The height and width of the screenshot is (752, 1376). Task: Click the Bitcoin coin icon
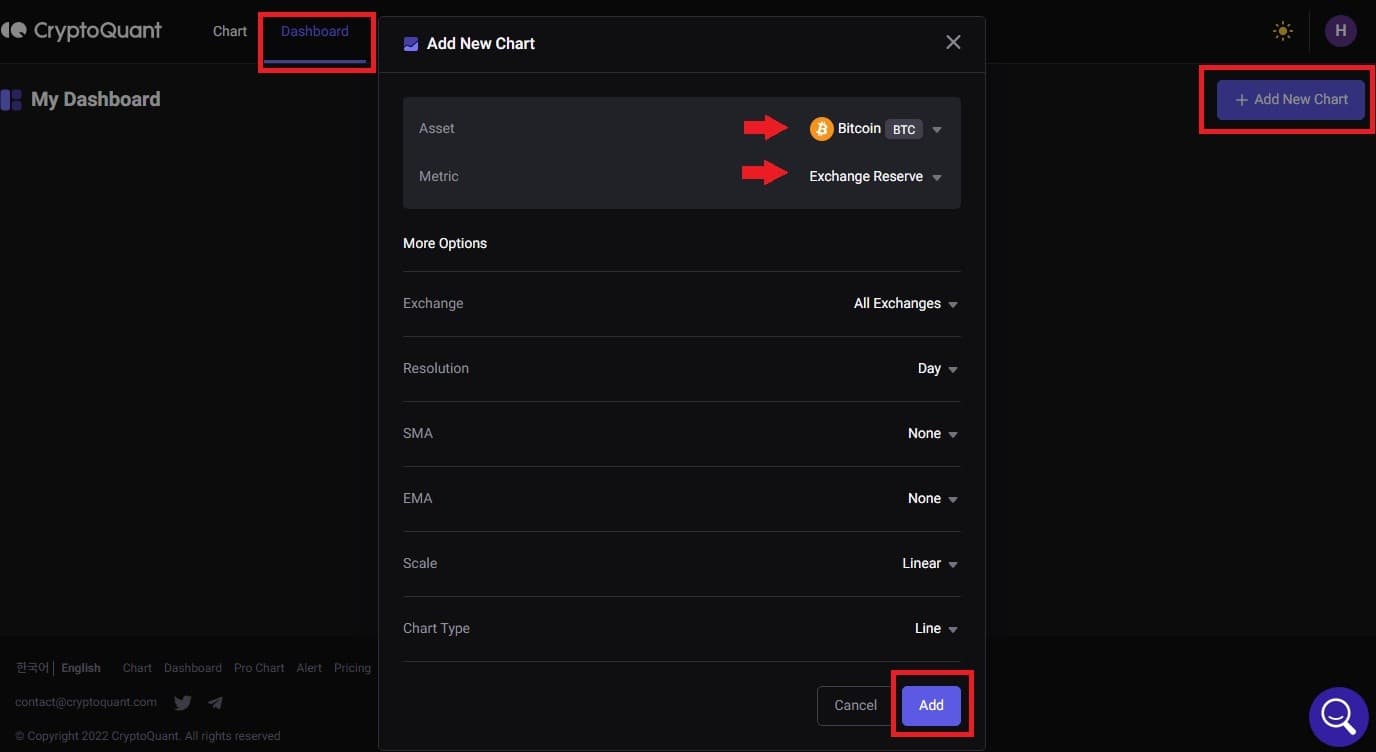click(822, 129)
